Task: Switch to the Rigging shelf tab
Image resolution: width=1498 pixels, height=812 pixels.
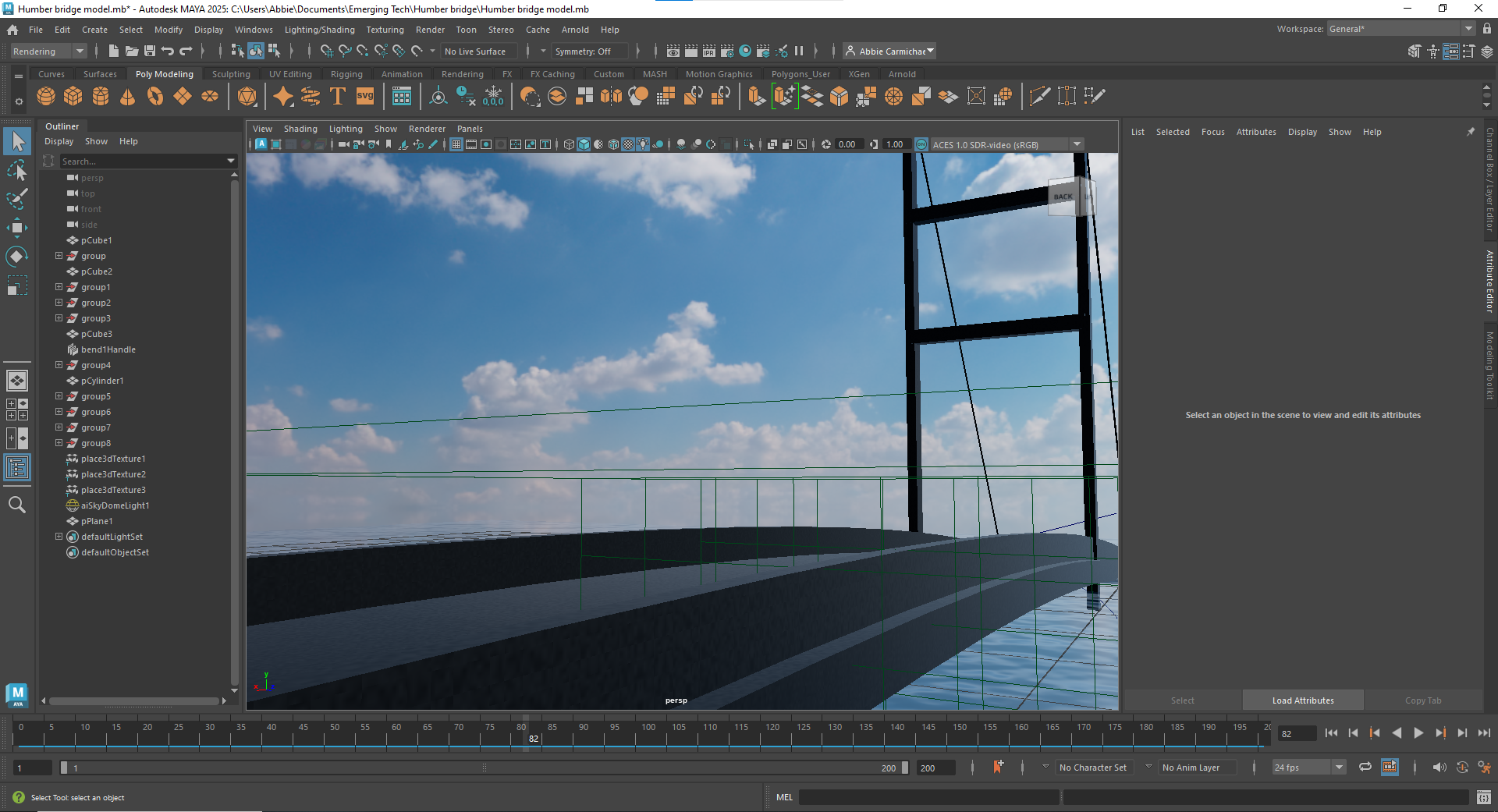Action: [346, 74]
